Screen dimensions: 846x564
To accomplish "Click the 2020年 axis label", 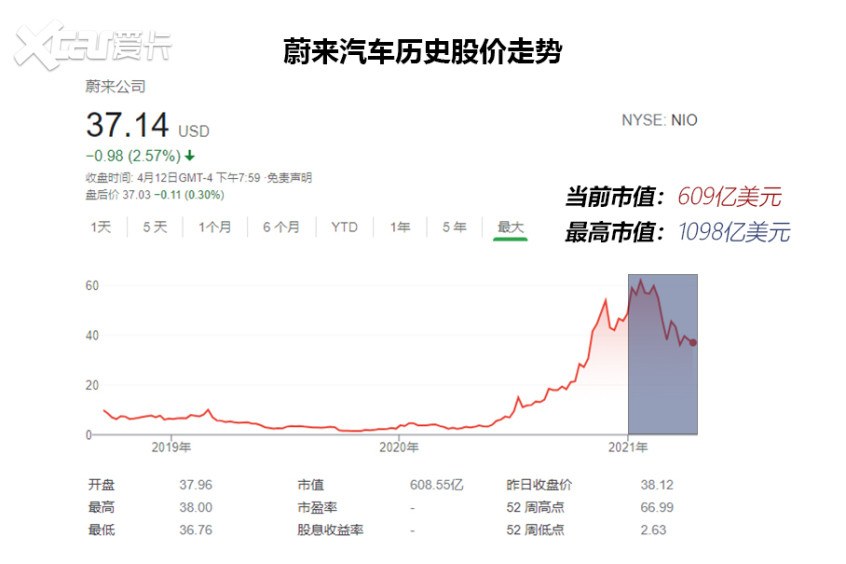I will 399,447.
